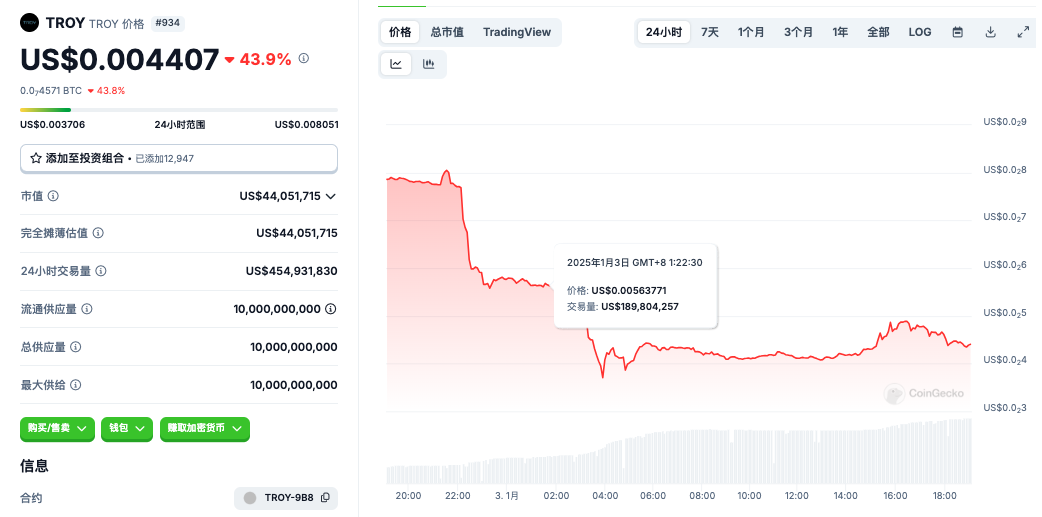1042x517 pixels.
Task: Click the 04:00 x-axis label
Action: 605,496
